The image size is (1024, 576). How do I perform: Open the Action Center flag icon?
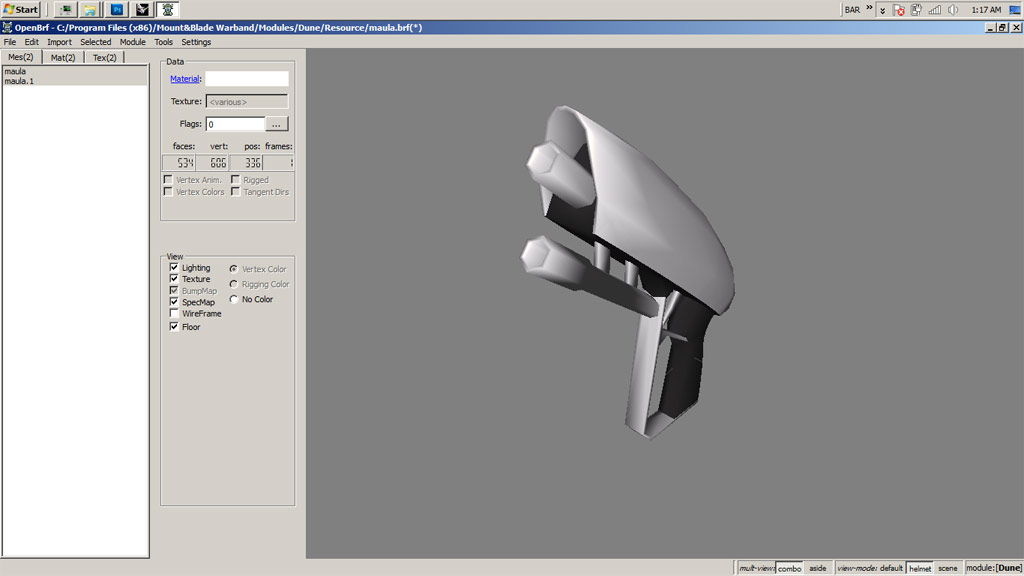point(899,9)
